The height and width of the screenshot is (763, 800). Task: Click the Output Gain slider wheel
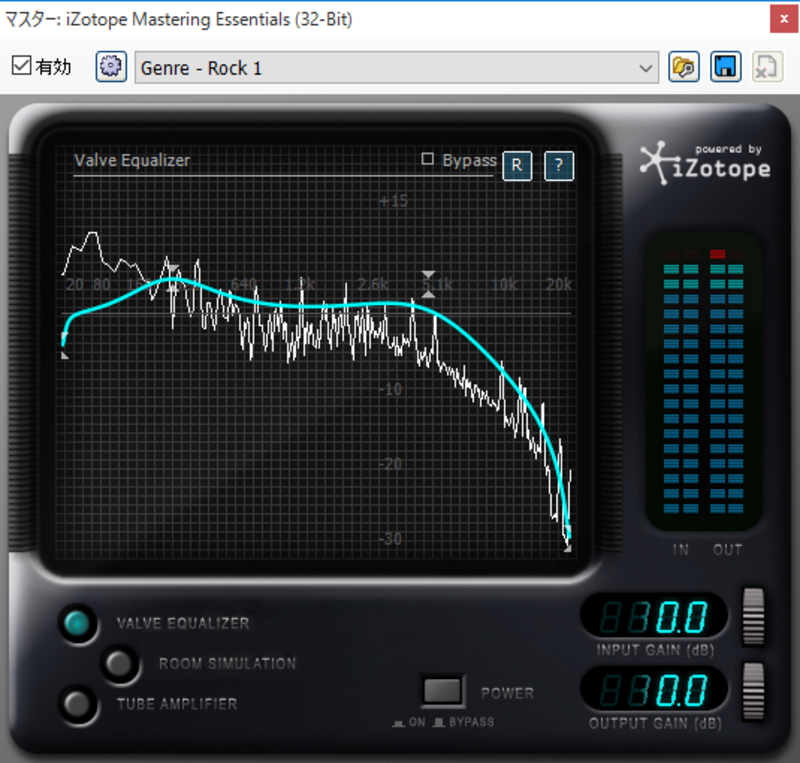pos(753,691)
